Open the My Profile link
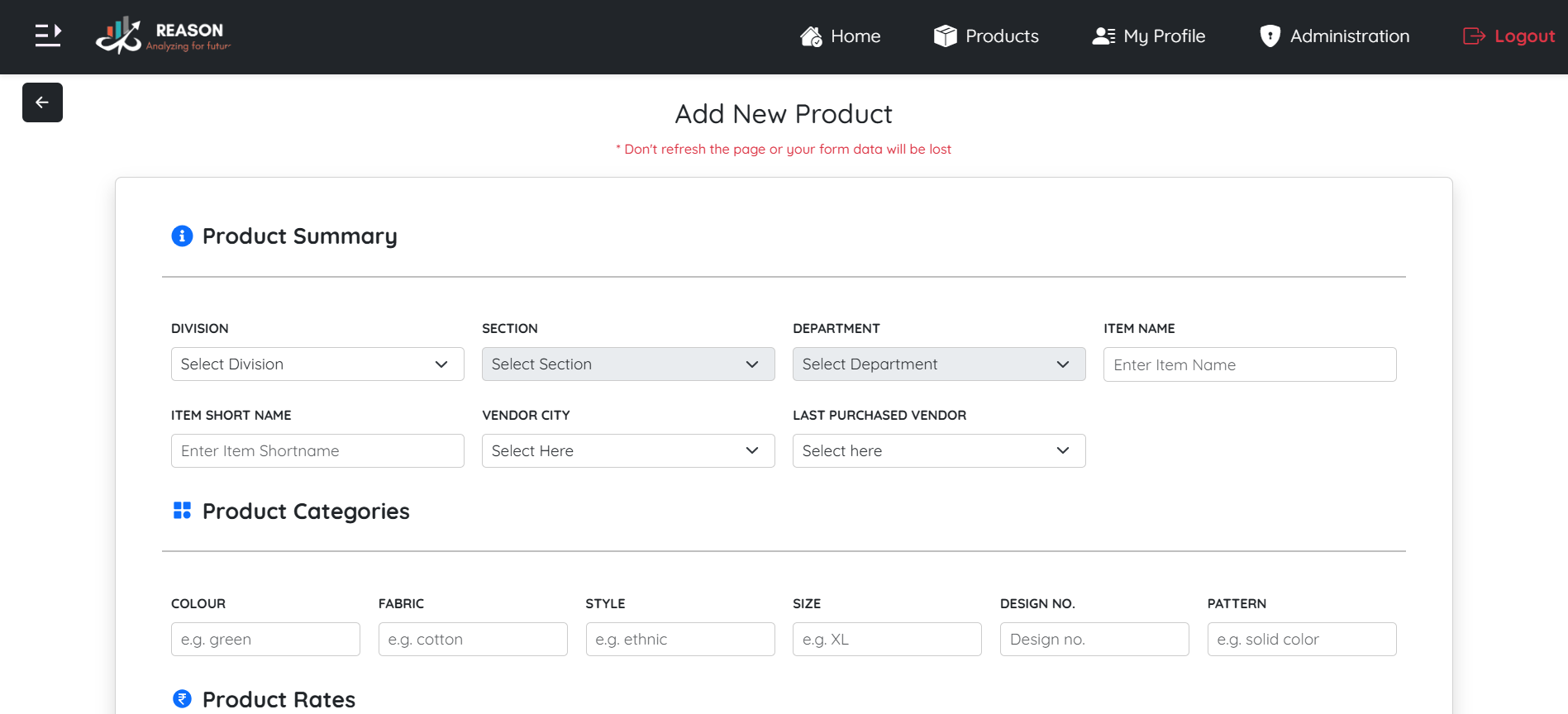The image size is (1568, 714). [1164, 36]
